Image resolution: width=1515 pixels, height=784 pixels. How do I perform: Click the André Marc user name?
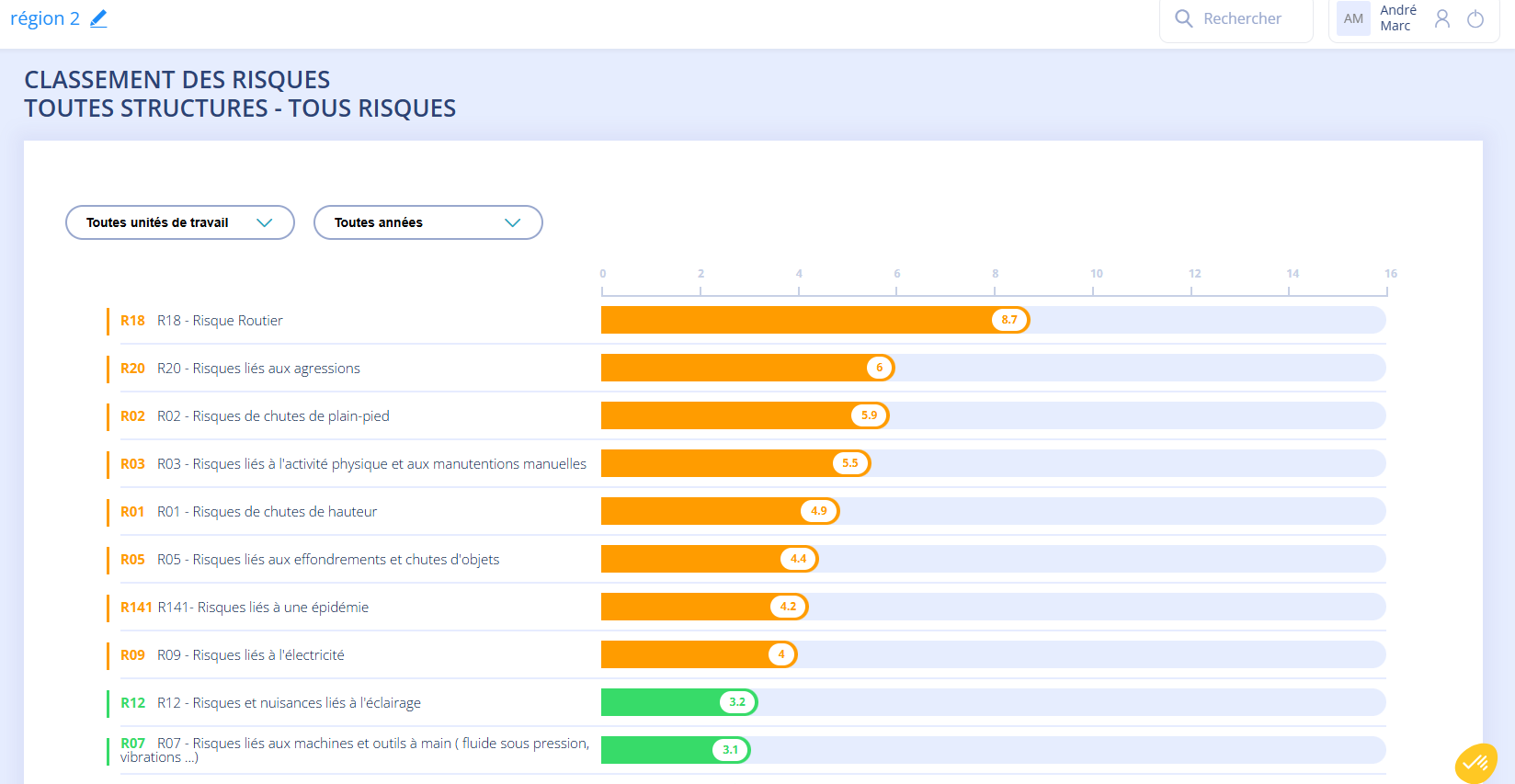[x=1398, y=18]
